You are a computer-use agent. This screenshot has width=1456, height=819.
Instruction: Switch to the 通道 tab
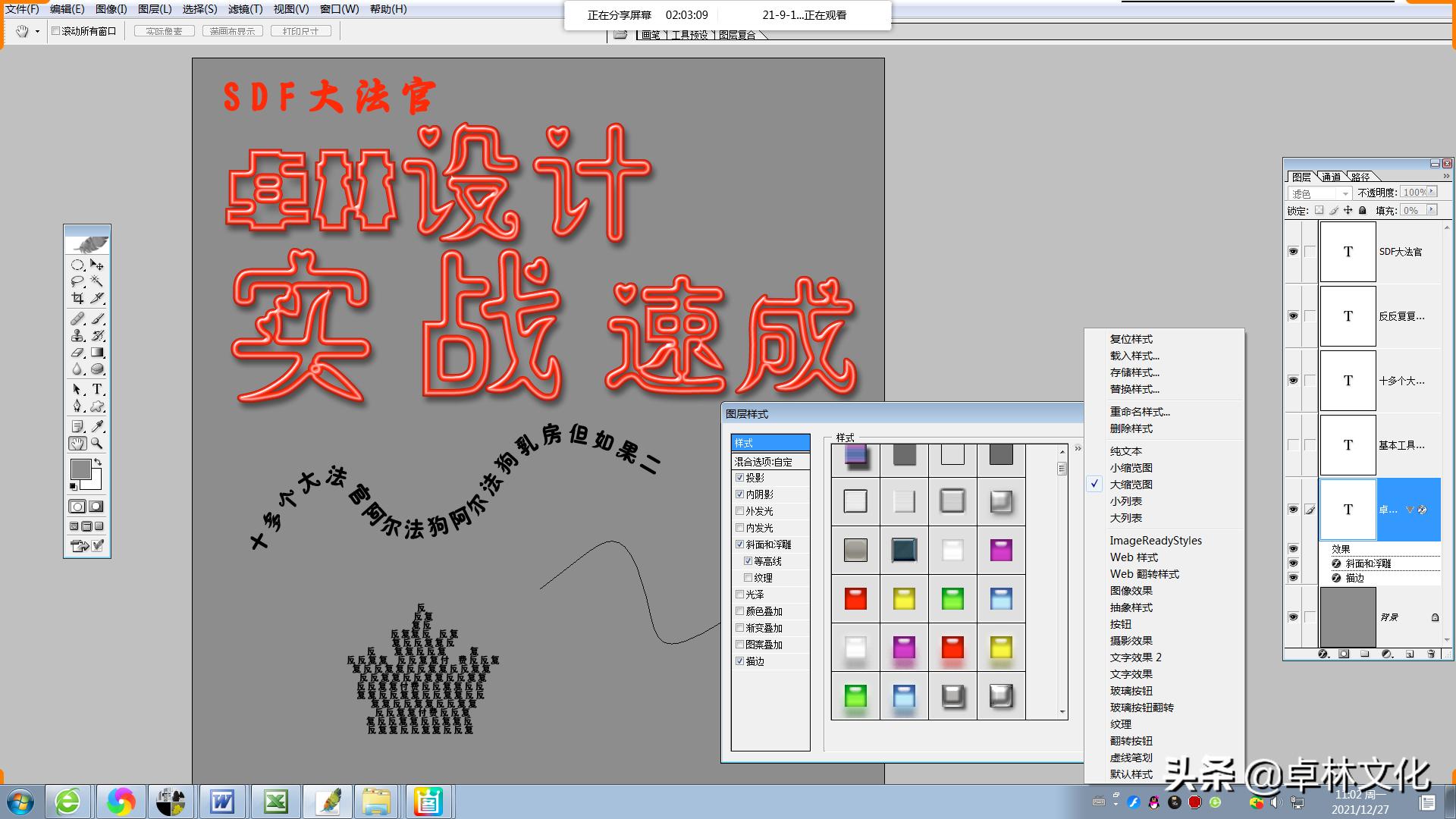point(1332,177)
